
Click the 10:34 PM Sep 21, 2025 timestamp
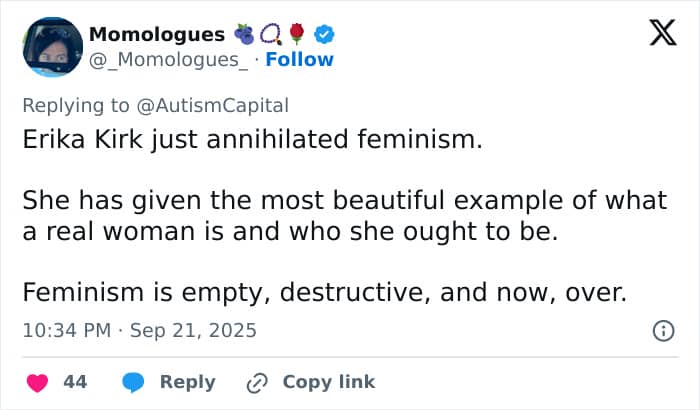tap(140, 330)
